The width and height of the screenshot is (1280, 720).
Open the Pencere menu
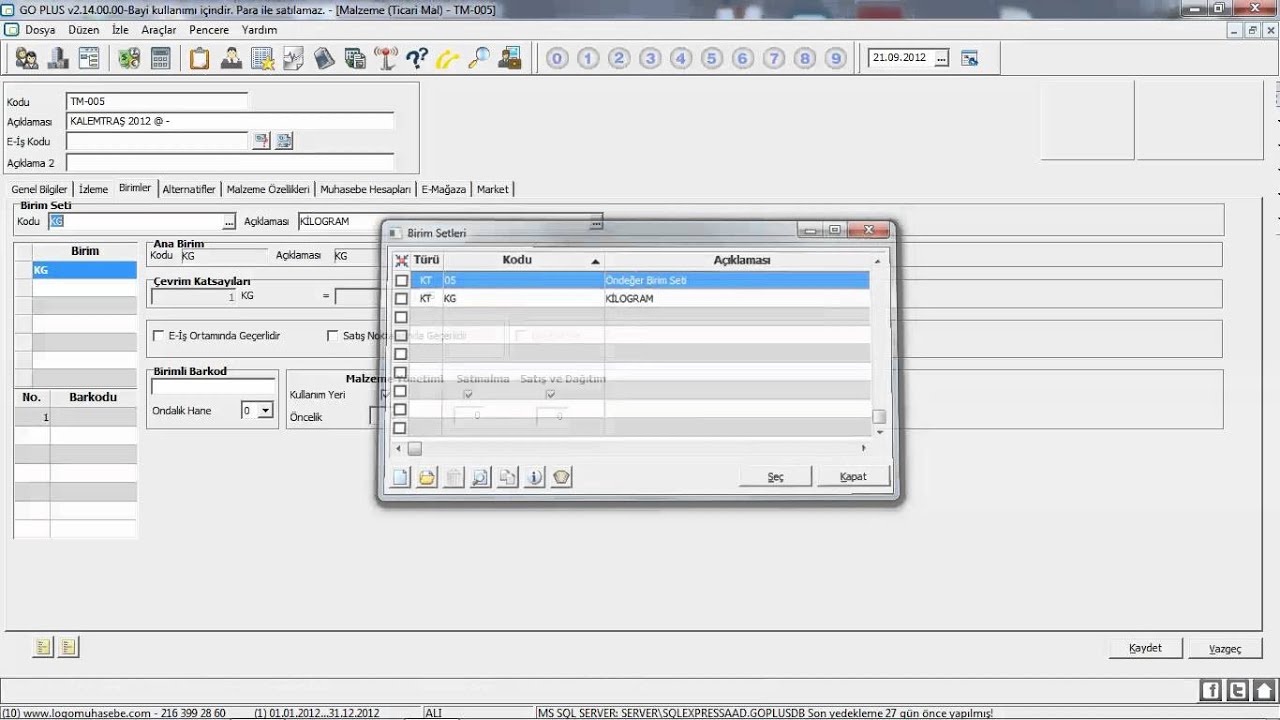click(x=209, y=30)
